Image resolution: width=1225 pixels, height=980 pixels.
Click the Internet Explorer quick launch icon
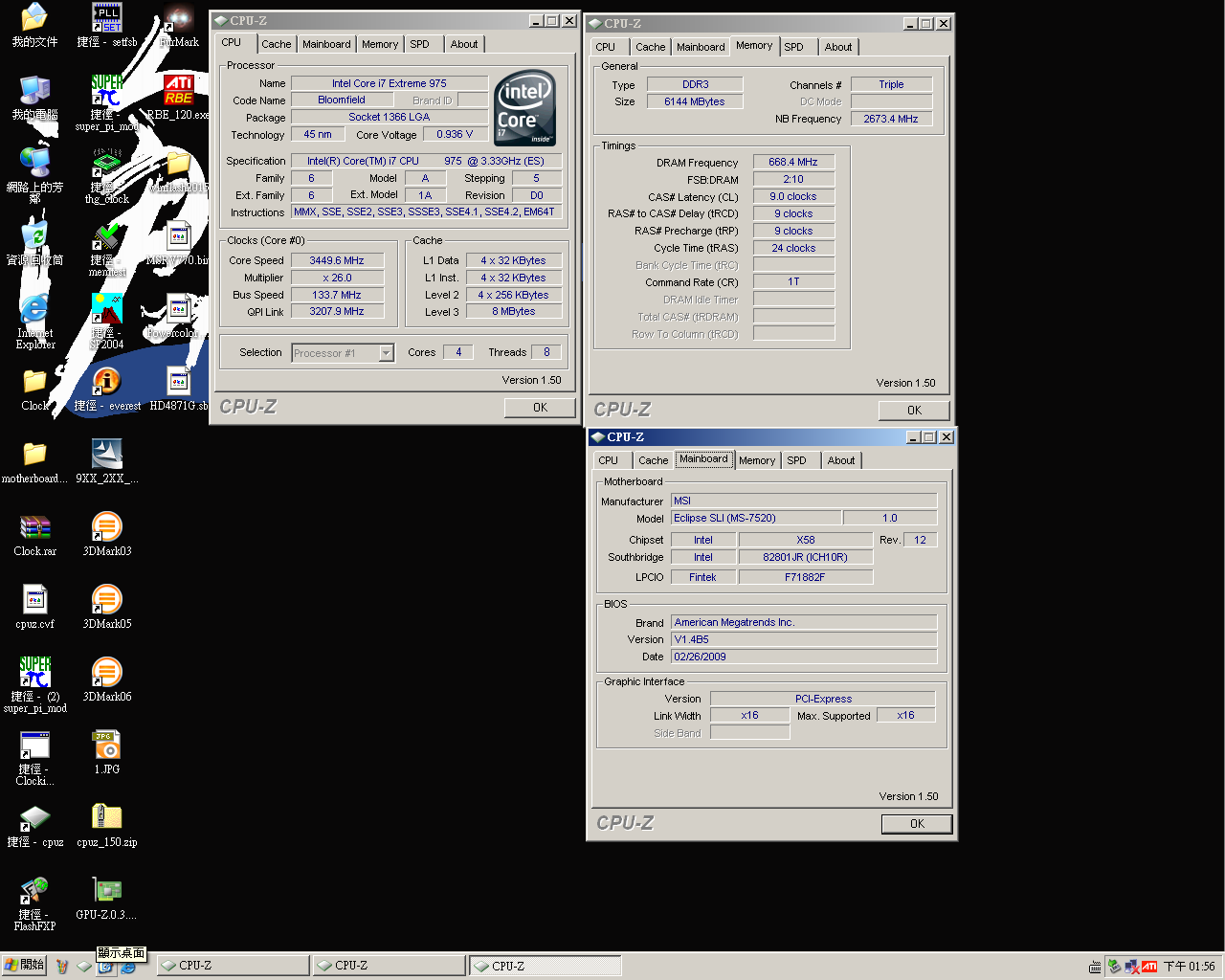pyautogui.click(x=127, y=967)
